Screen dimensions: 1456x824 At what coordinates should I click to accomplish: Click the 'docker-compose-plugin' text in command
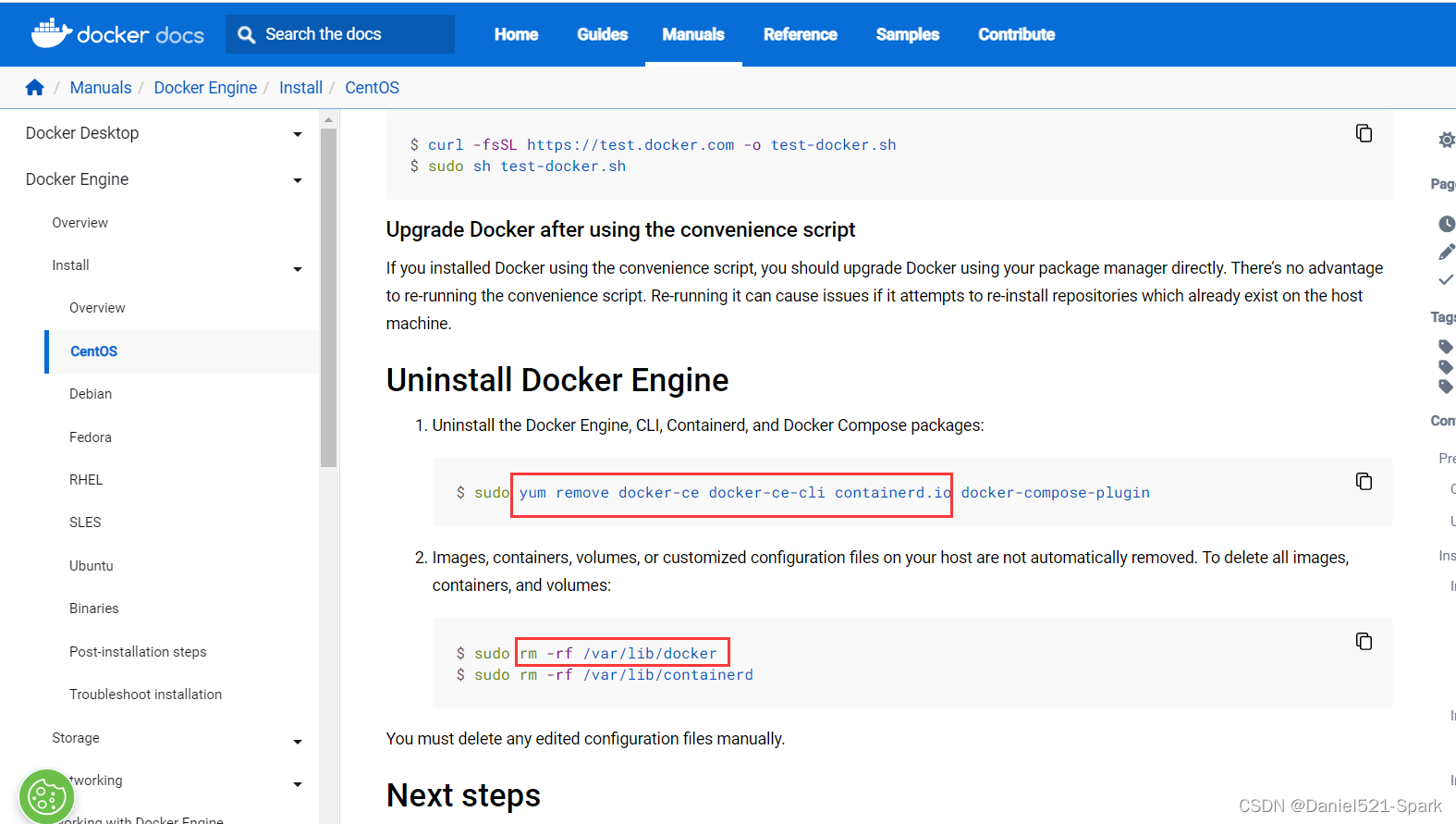tap(1055, 493)
